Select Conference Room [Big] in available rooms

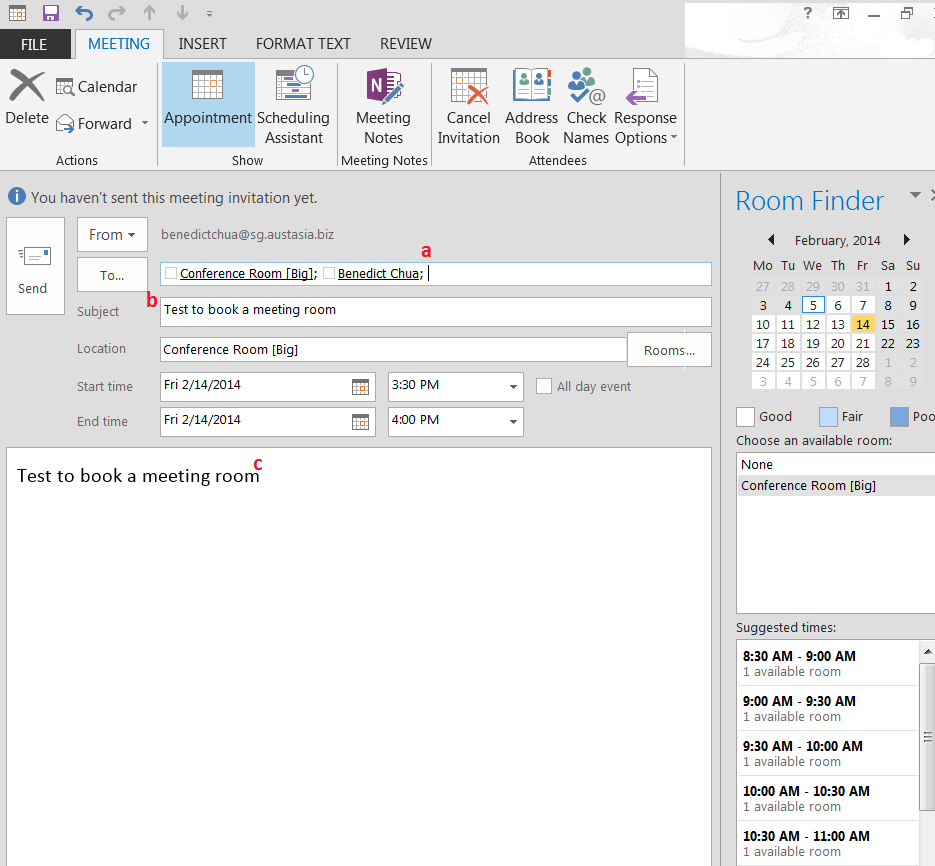835,485
